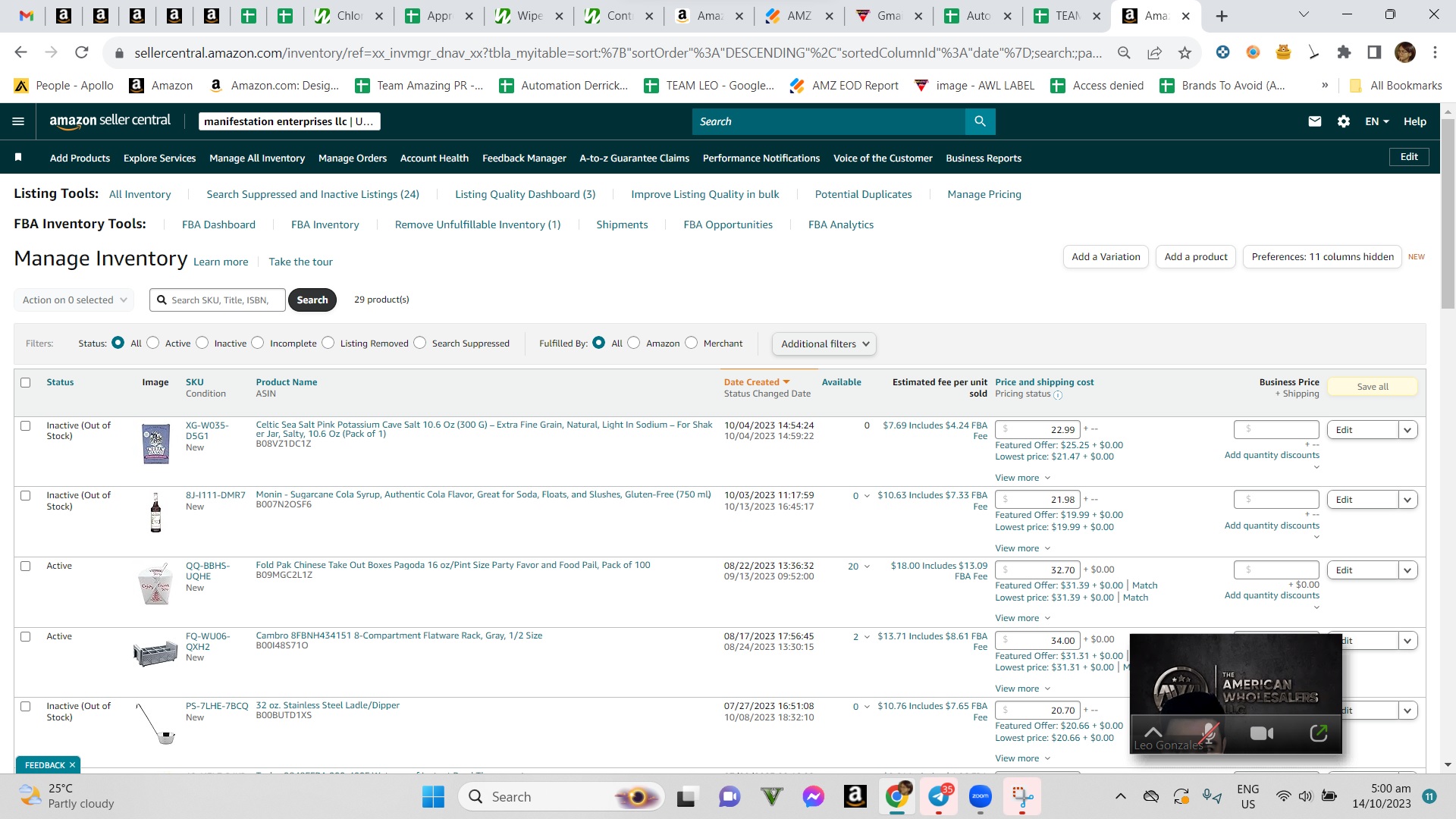The width and height of the screenshot is (1456, 819).
Task: Check the Fold Pak boxes row checkbox
Action: point(26,566)
